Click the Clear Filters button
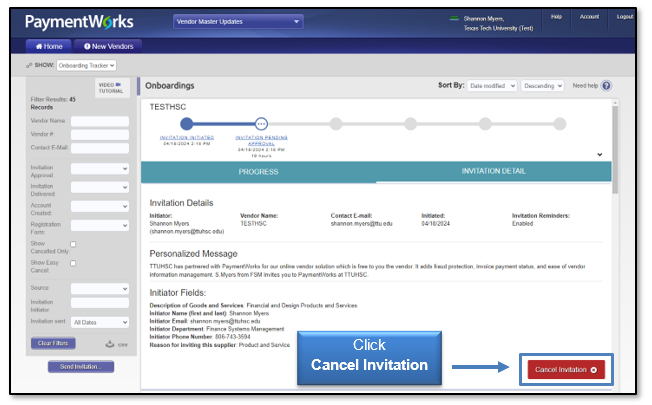Viewport: 652px width, 405px height. (53, 343)
